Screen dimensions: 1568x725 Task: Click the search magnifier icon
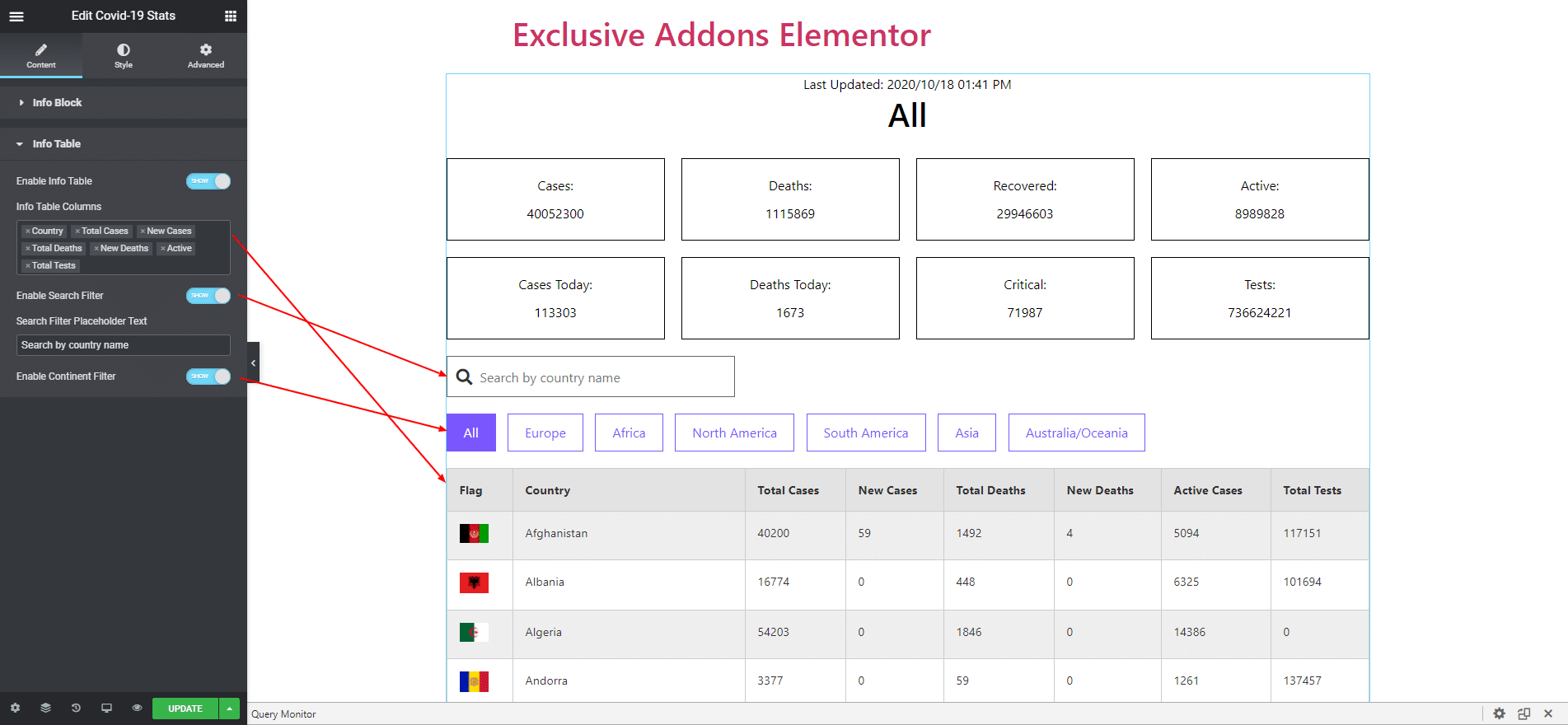coord(465,377)
